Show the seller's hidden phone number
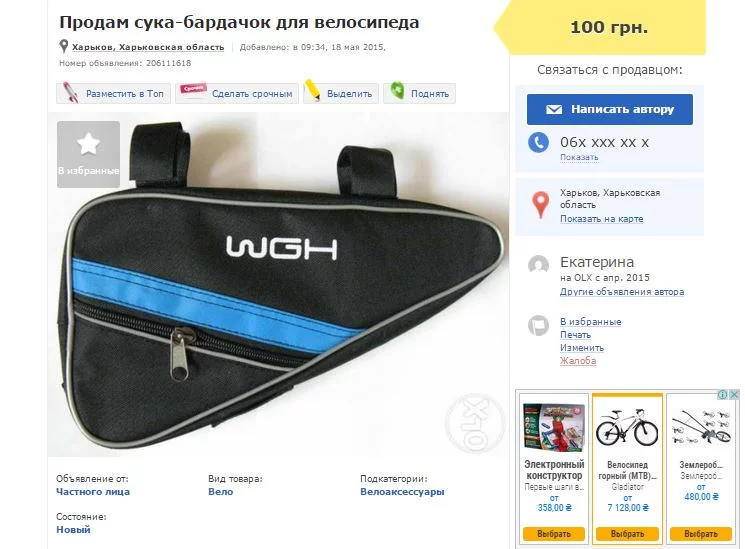The width and height of the screenshot is (745, 549). coord(579,157)
